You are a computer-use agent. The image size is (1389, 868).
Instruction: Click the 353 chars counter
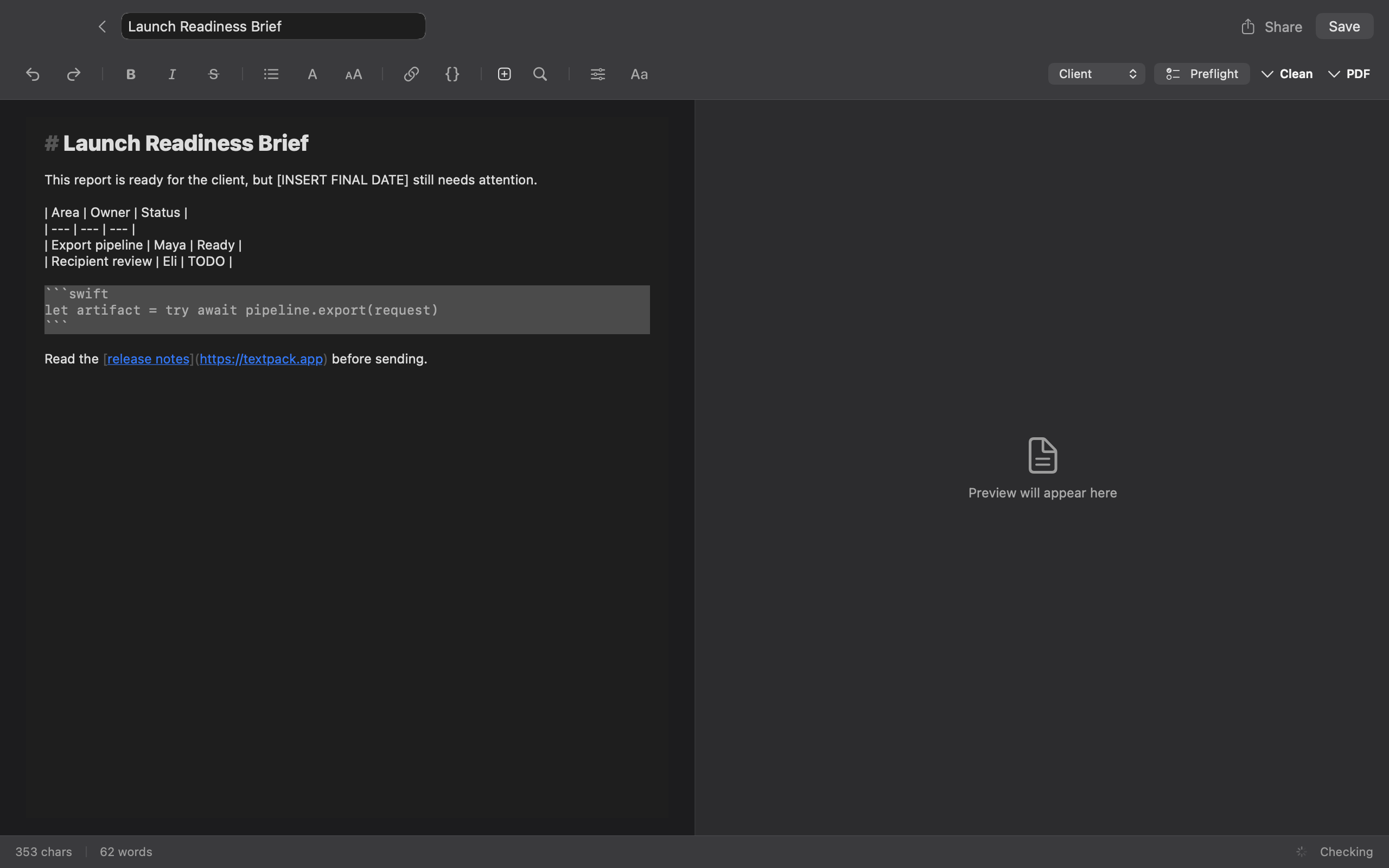tap(43, 851)
